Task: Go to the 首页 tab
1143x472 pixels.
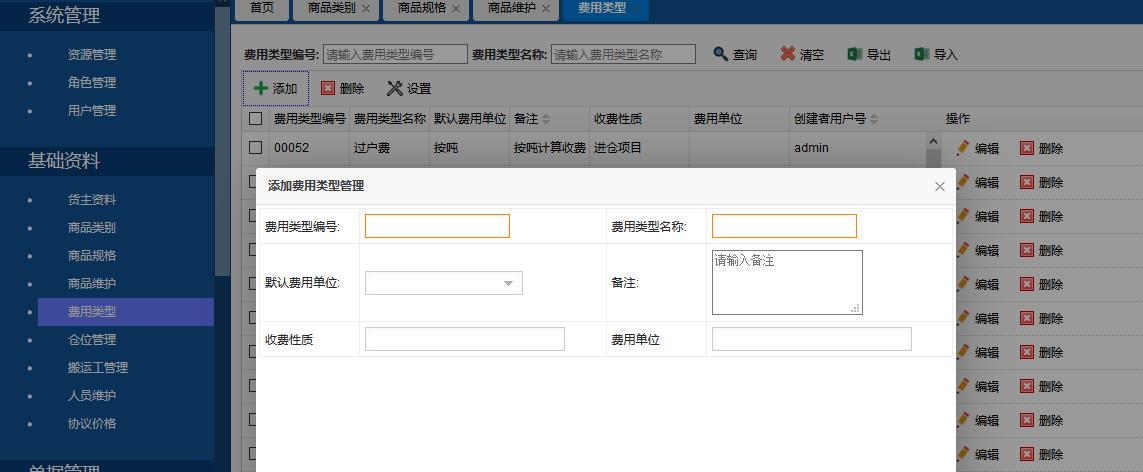Action: (262, 8)
